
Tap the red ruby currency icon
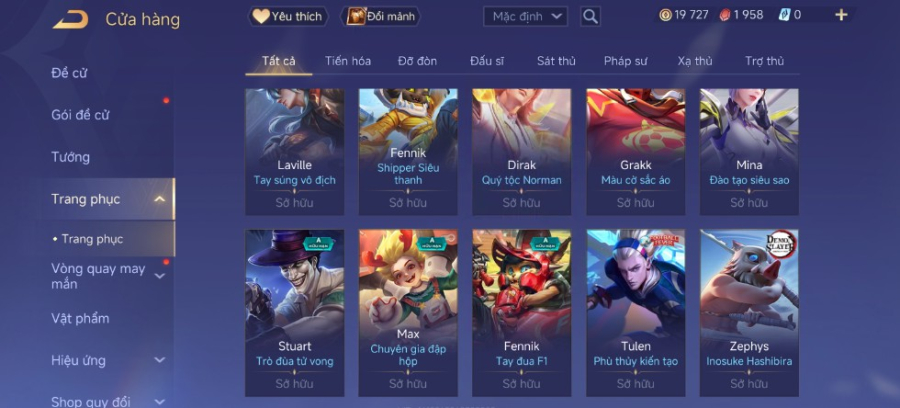pyautogui.click(x=726, y=15)
